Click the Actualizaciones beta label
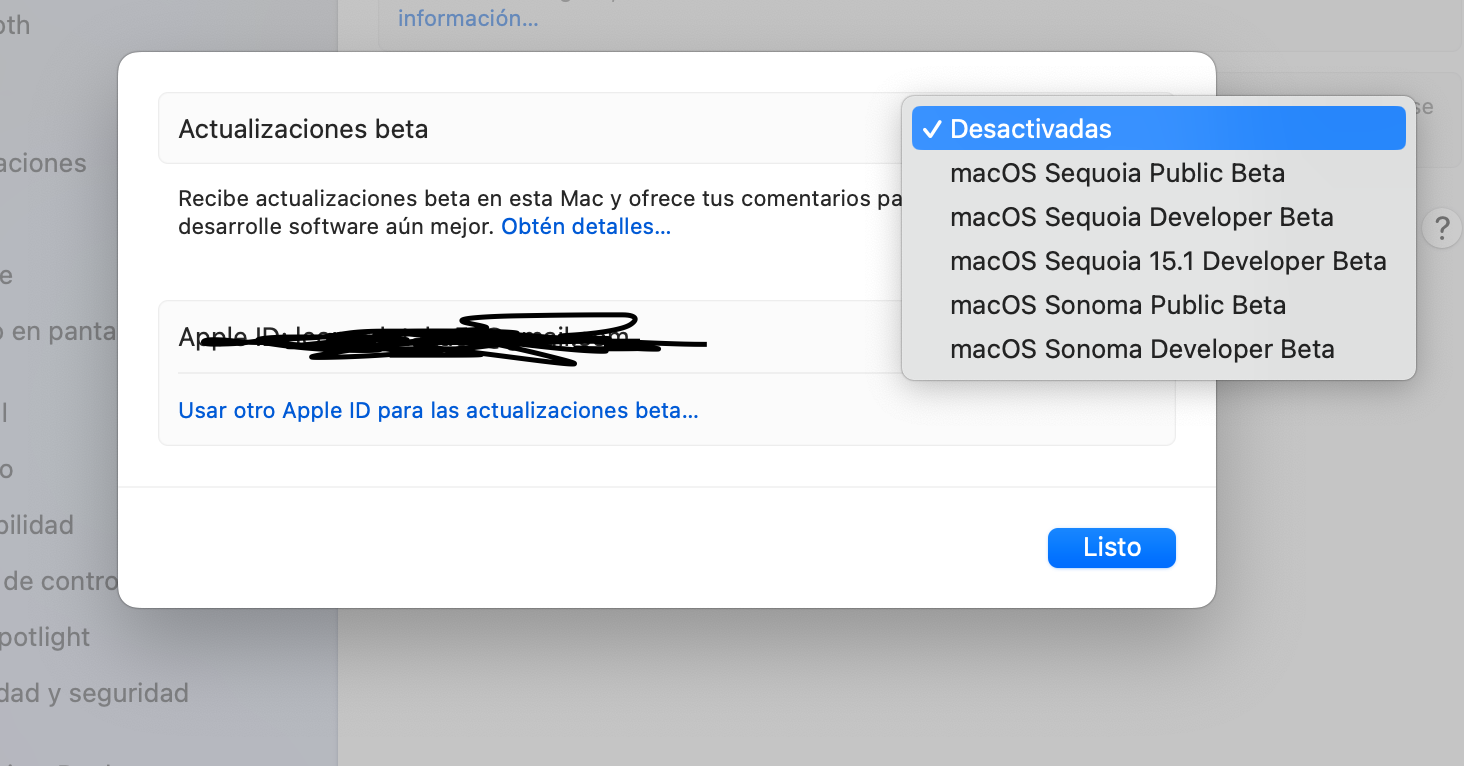This screenshot has width=1464, height=766. pyautogui.click(x=303, y=129)
